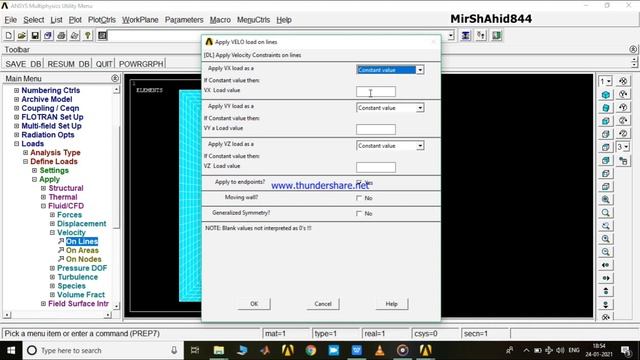Open the Select menu
This screenshot has width=640, height=360.
click(x=33, y=20)
